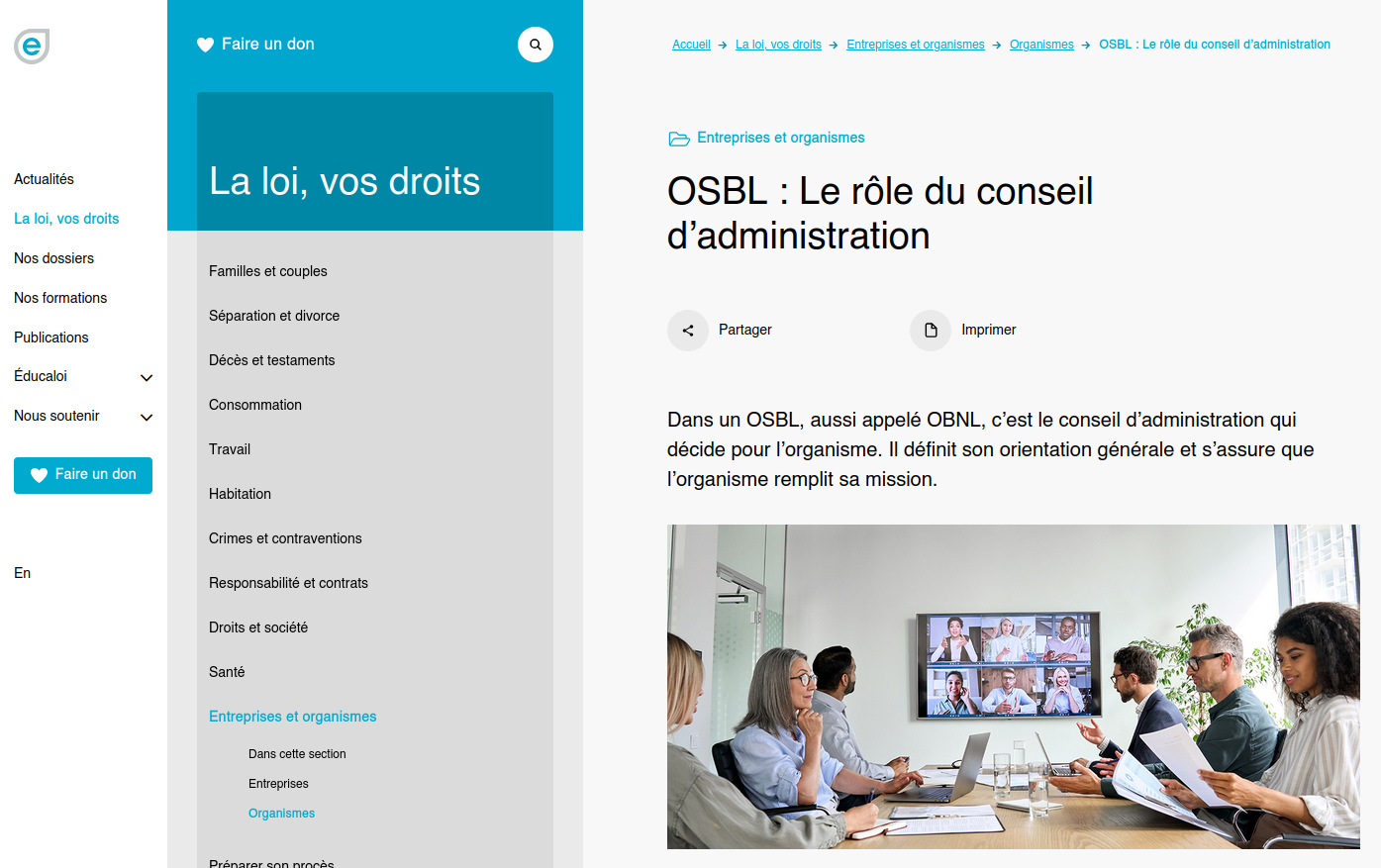This screenshot has width=1381, height=868.
Task: Click the board meeting photo
Action: tap(1013, 686)
